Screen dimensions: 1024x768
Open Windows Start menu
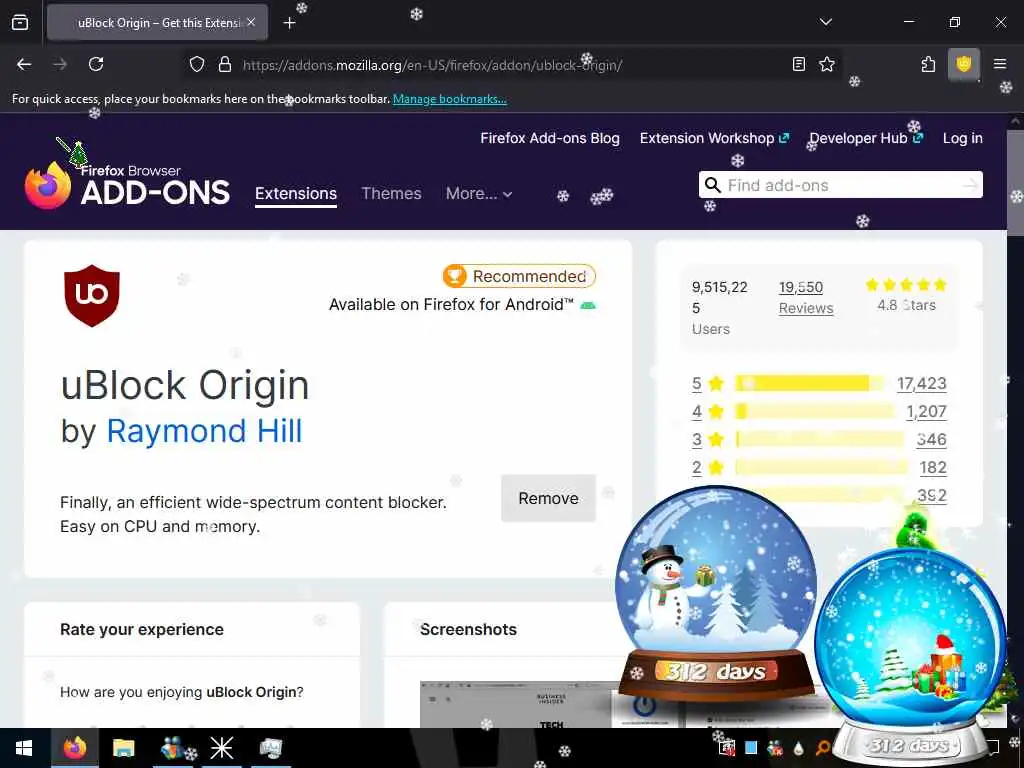pos(24,748)
